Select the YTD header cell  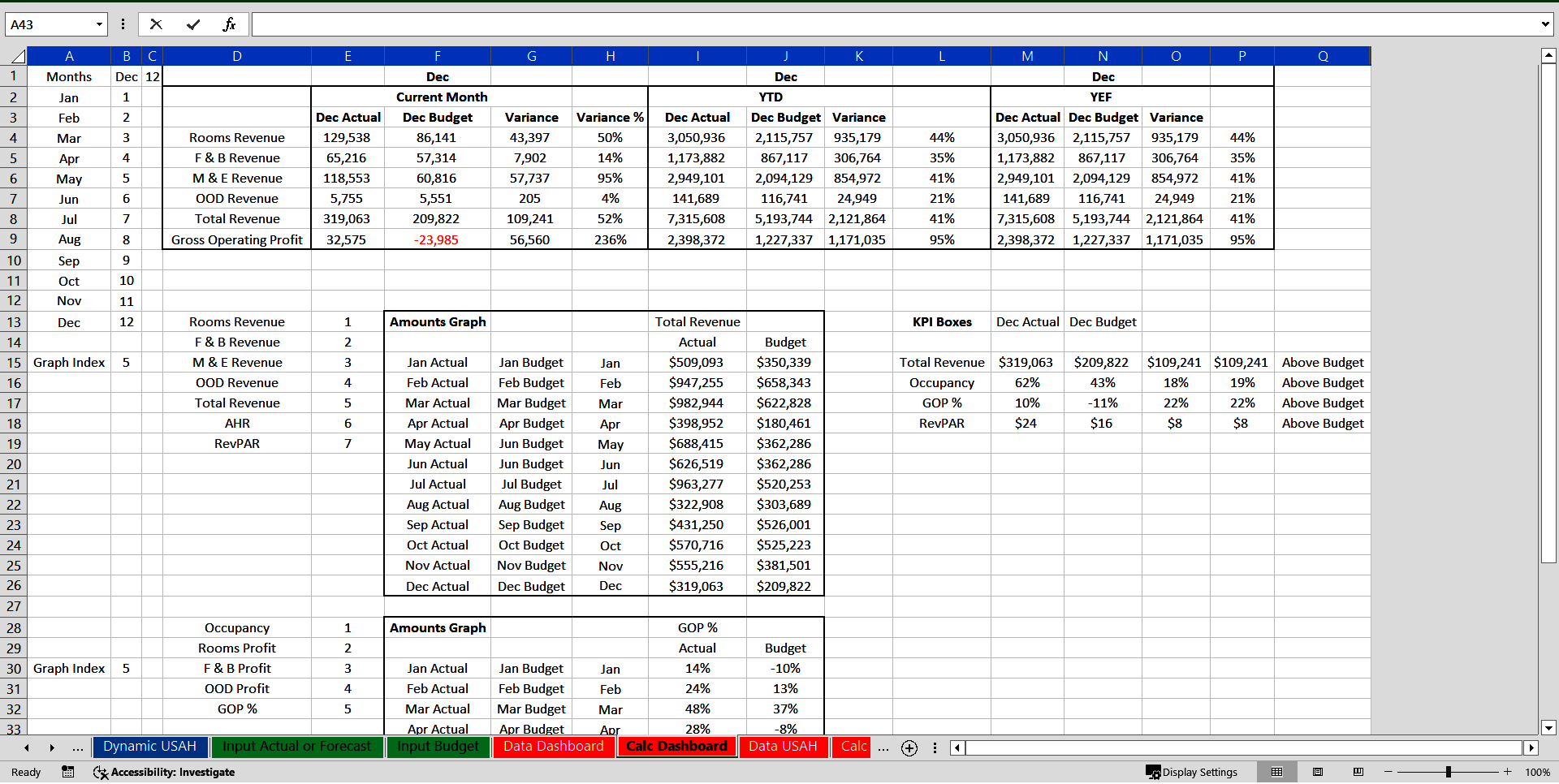[771, 97]
